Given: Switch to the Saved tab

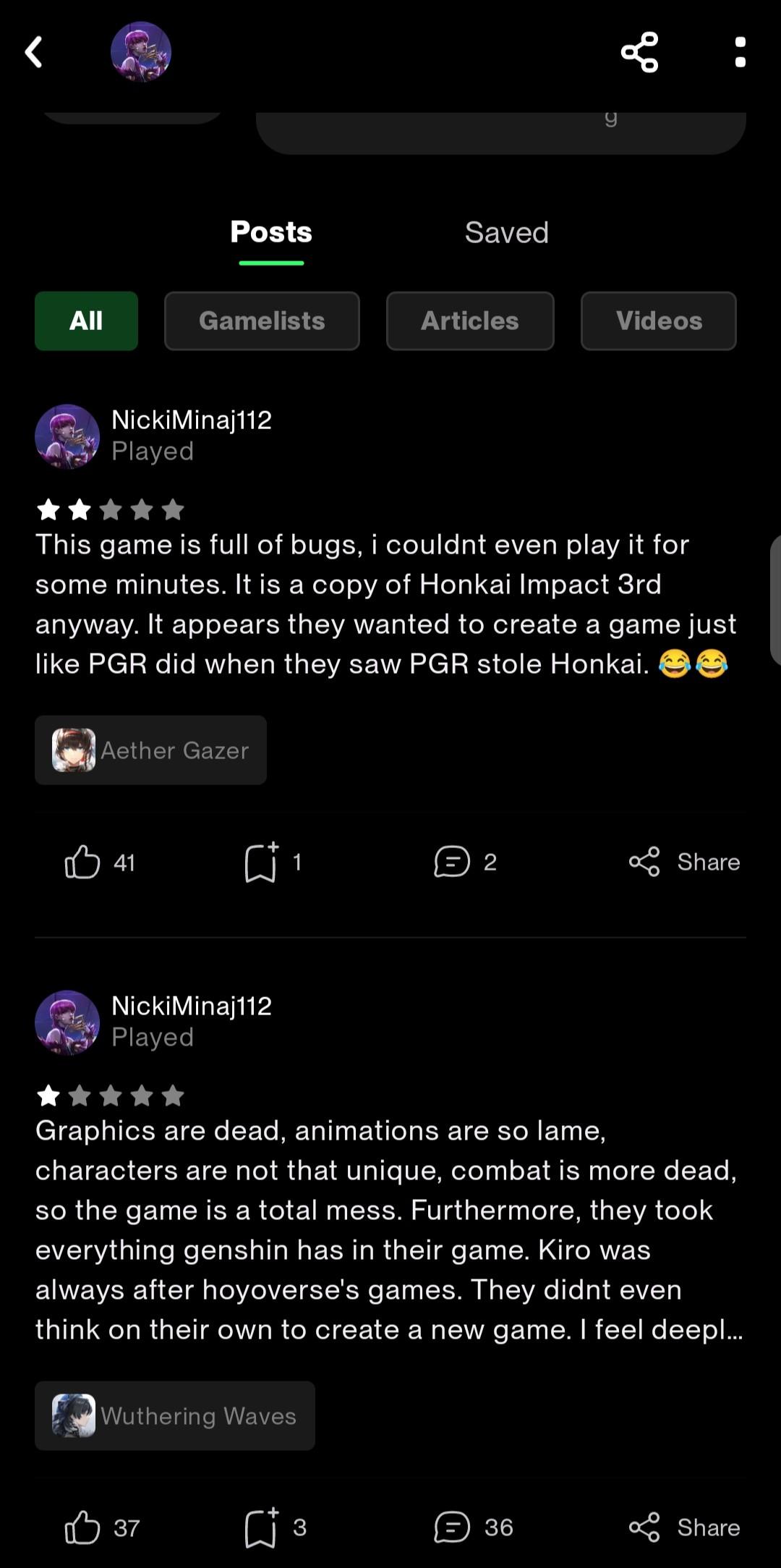Looking at the screenshot, I should pos(506,233).
